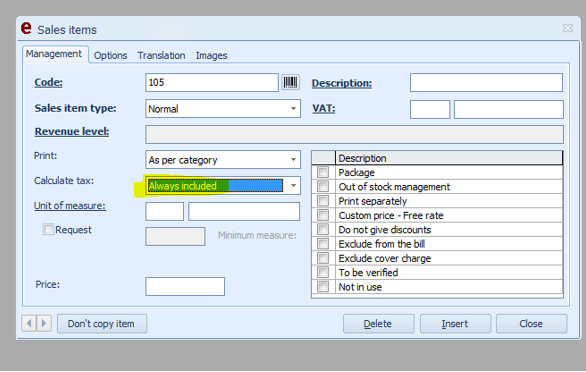This screenshot has width=586, height=372.
Task: Open the Revenue level link
Action: (72, 132)
